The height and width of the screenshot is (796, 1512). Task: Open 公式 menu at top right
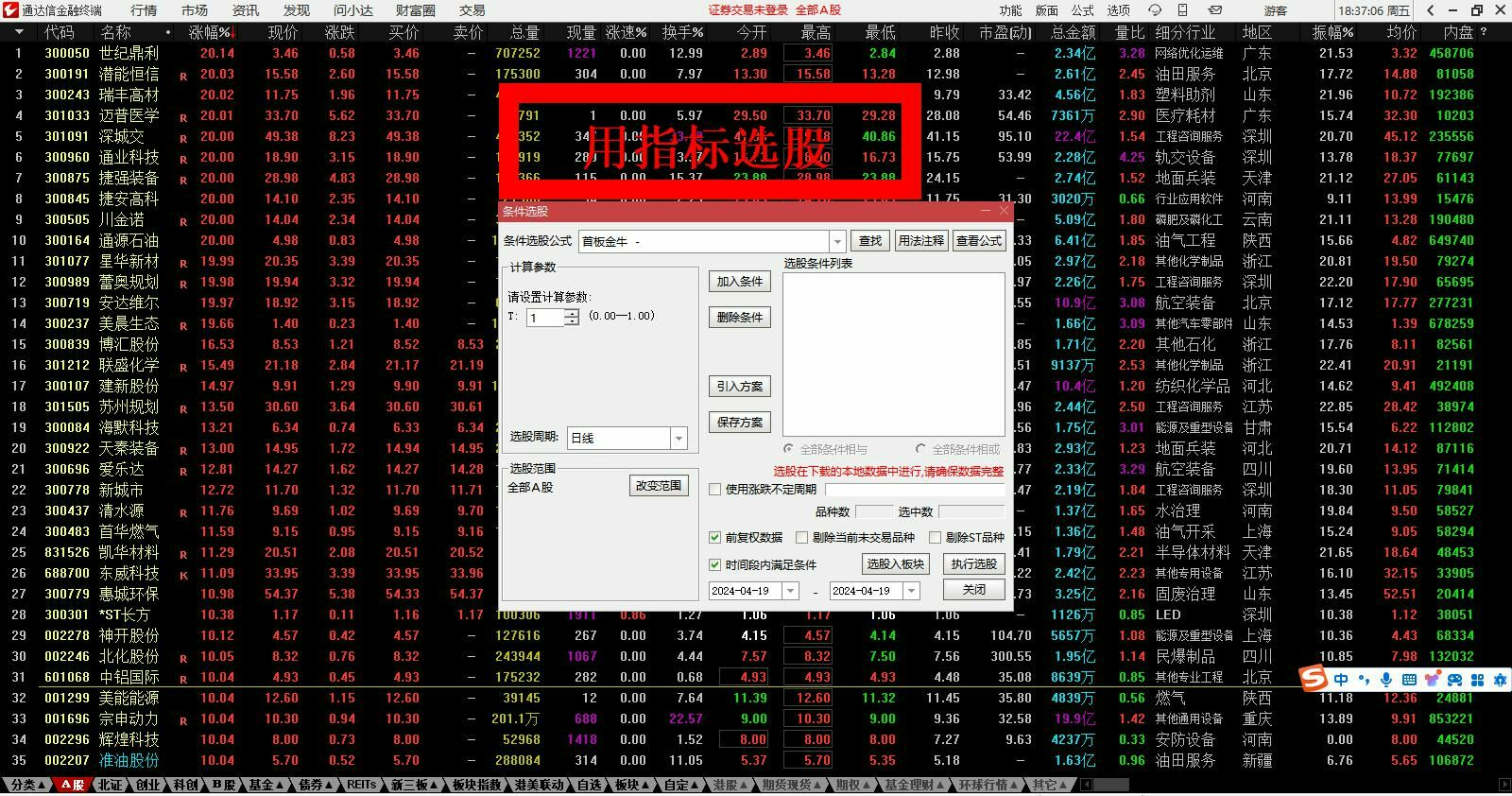point(1083,10)
